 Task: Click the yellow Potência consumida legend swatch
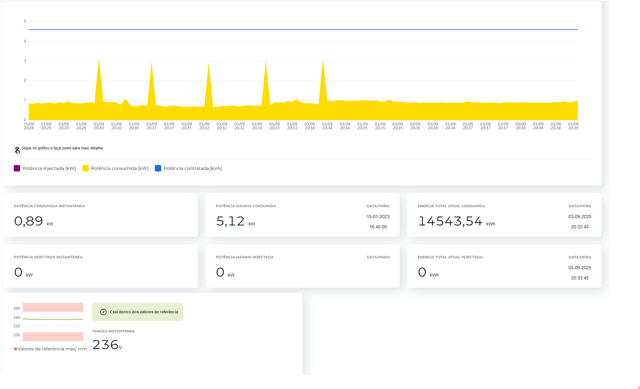(x=85, y=168)
